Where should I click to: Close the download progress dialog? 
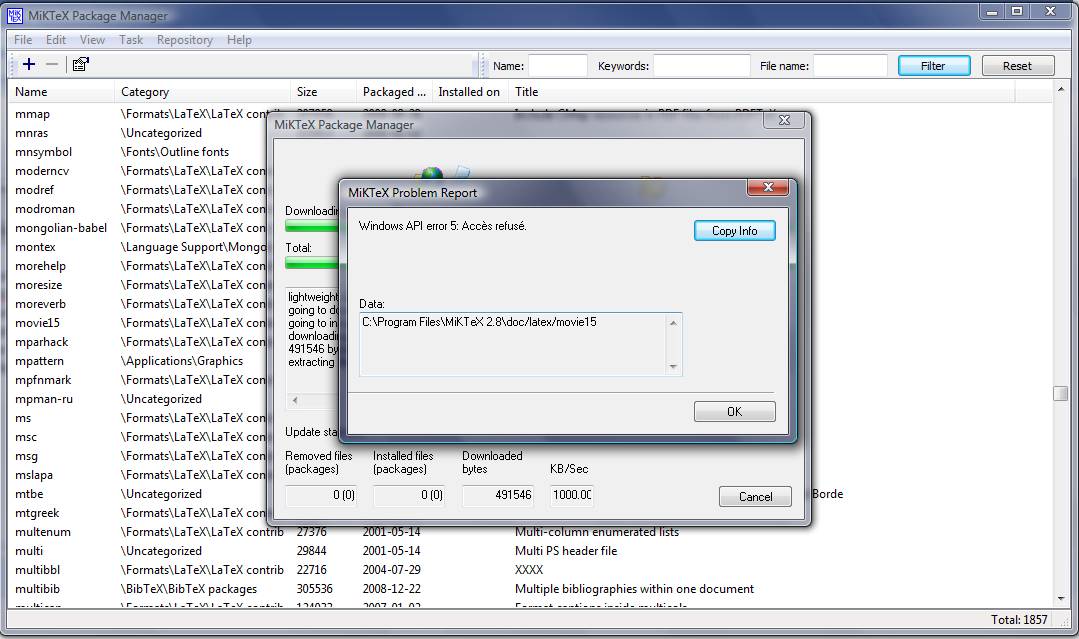(x=784, y=120)
